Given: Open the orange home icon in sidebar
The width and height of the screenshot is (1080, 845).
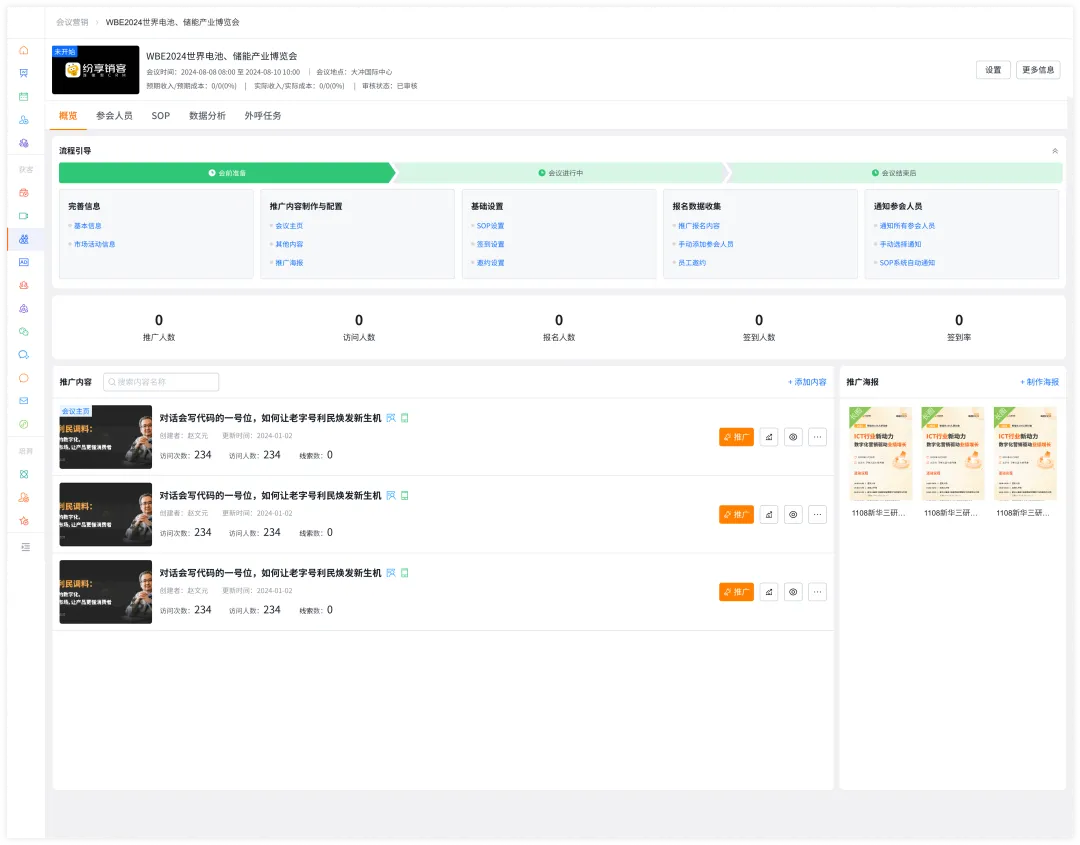Looking at the screenshot, I should pos(23,50).
